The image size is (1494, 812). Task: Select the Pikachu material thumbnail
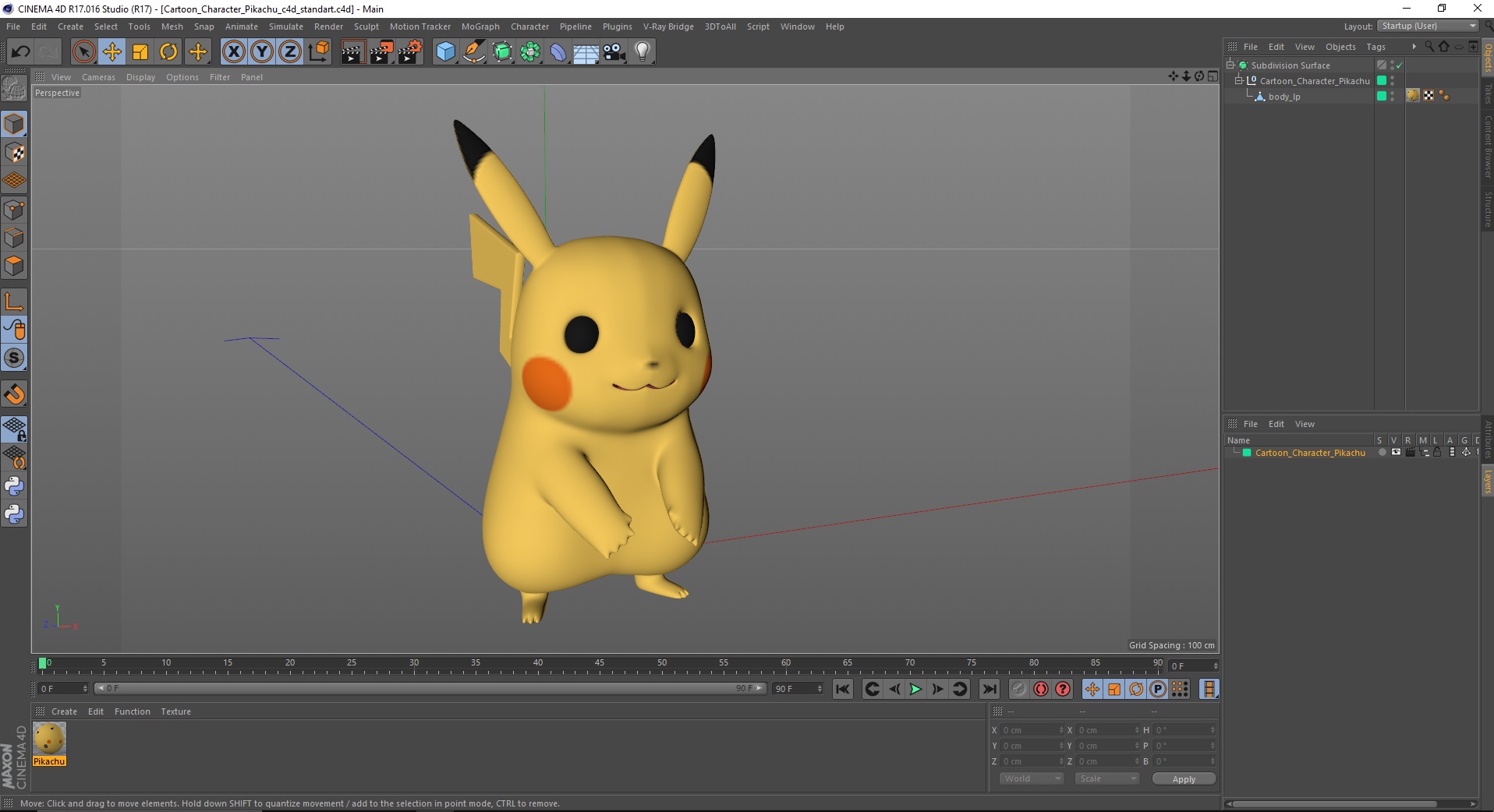tap(49, 738)
